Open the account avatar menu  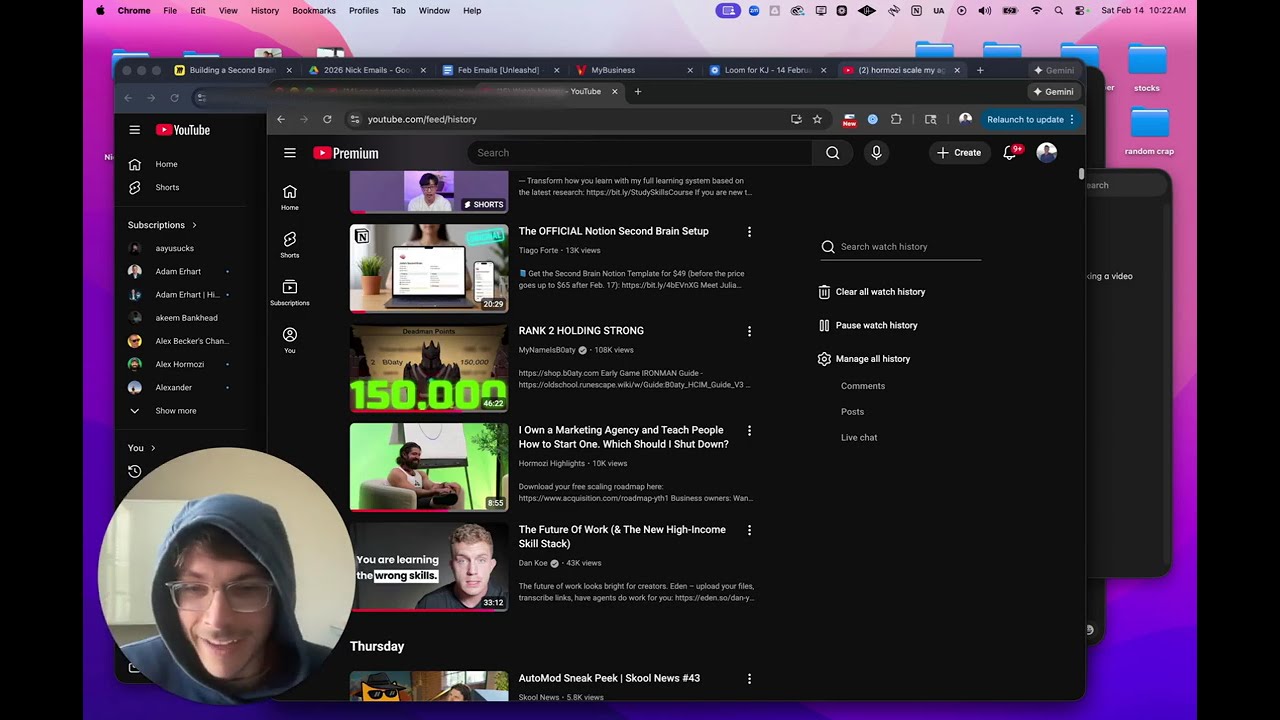tap(1046, 152)
